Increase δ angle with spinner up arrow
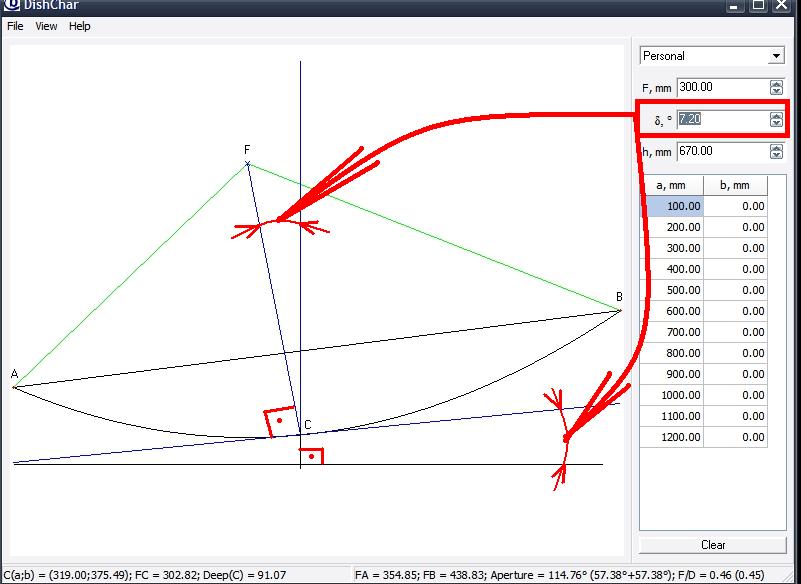Viewport: 801px width, 584px height. pyautogui.click(x=776, y=116)
